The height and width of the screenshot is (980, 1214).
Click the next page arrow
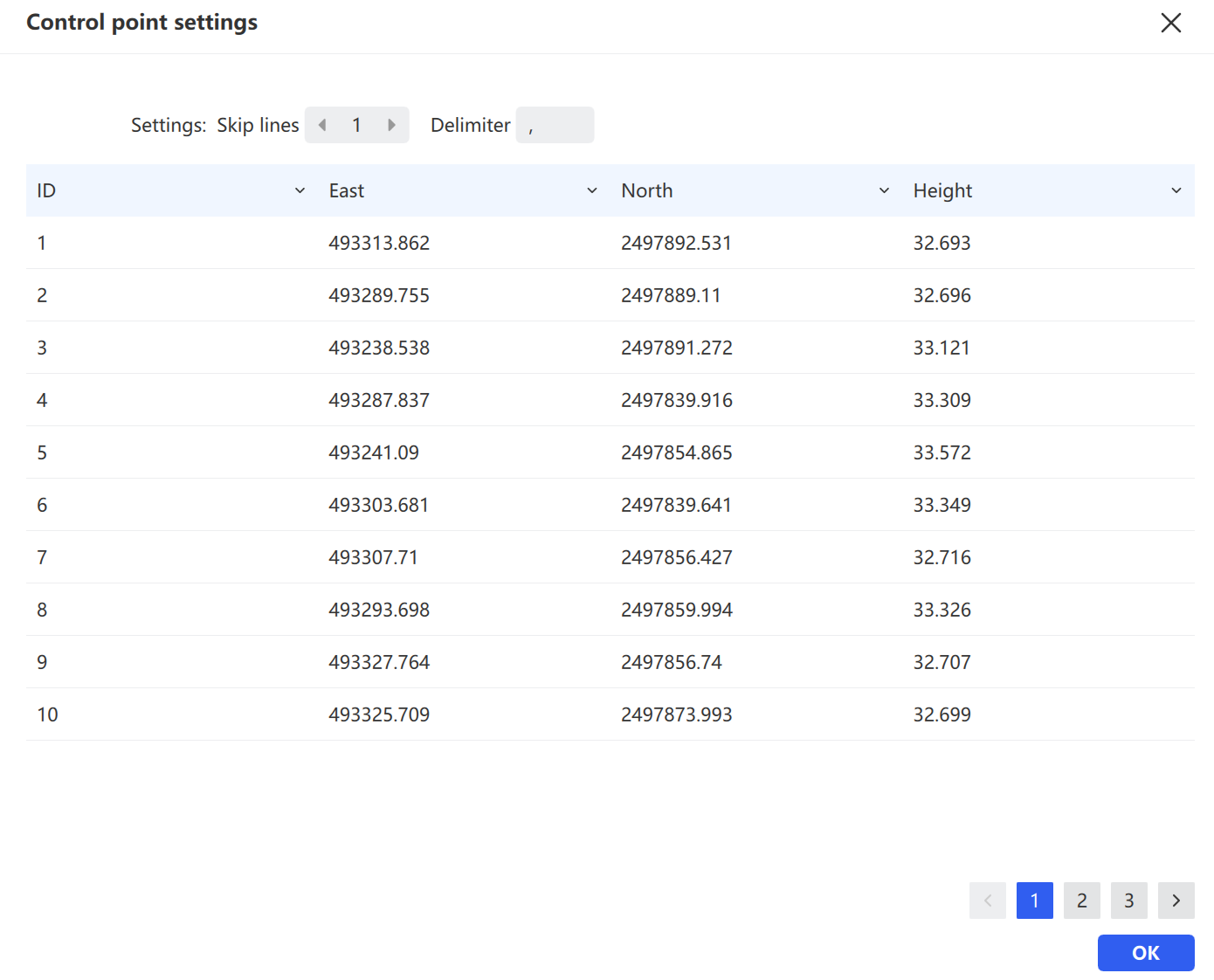click(x=1176, y=901)
